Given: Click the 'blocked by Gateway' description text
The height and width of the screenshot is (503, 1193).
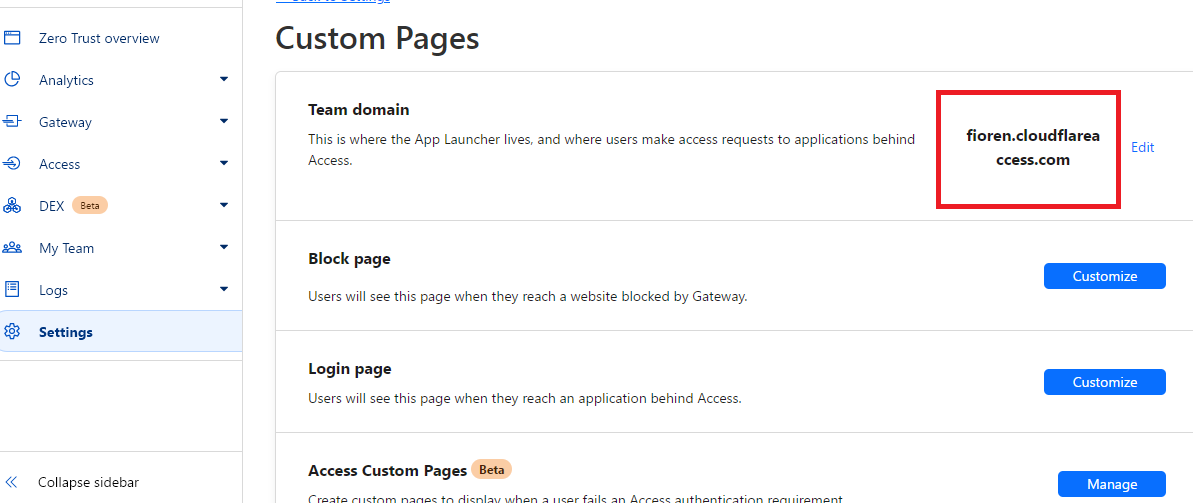Looking at the screenshot, I should tap(527, 297).
